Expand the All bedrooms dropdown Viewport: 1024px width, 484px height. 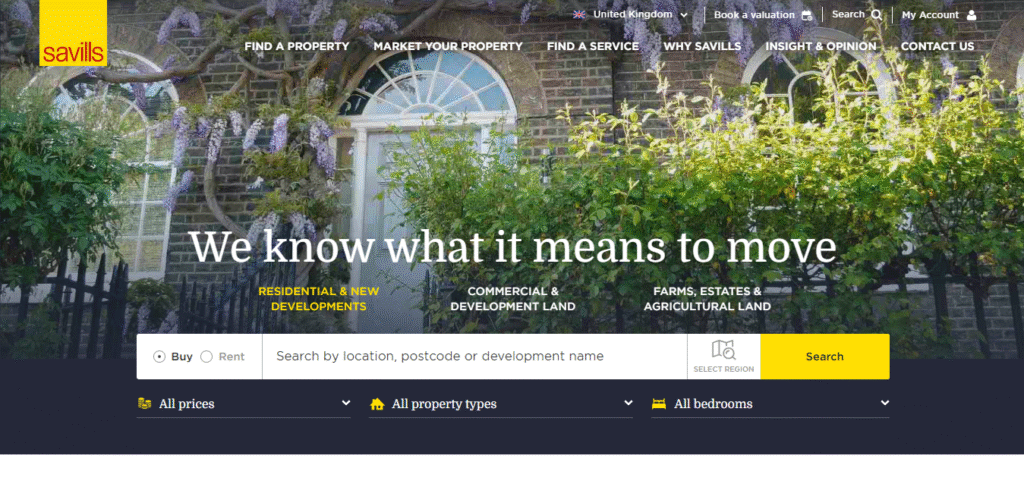pos(771,404)
